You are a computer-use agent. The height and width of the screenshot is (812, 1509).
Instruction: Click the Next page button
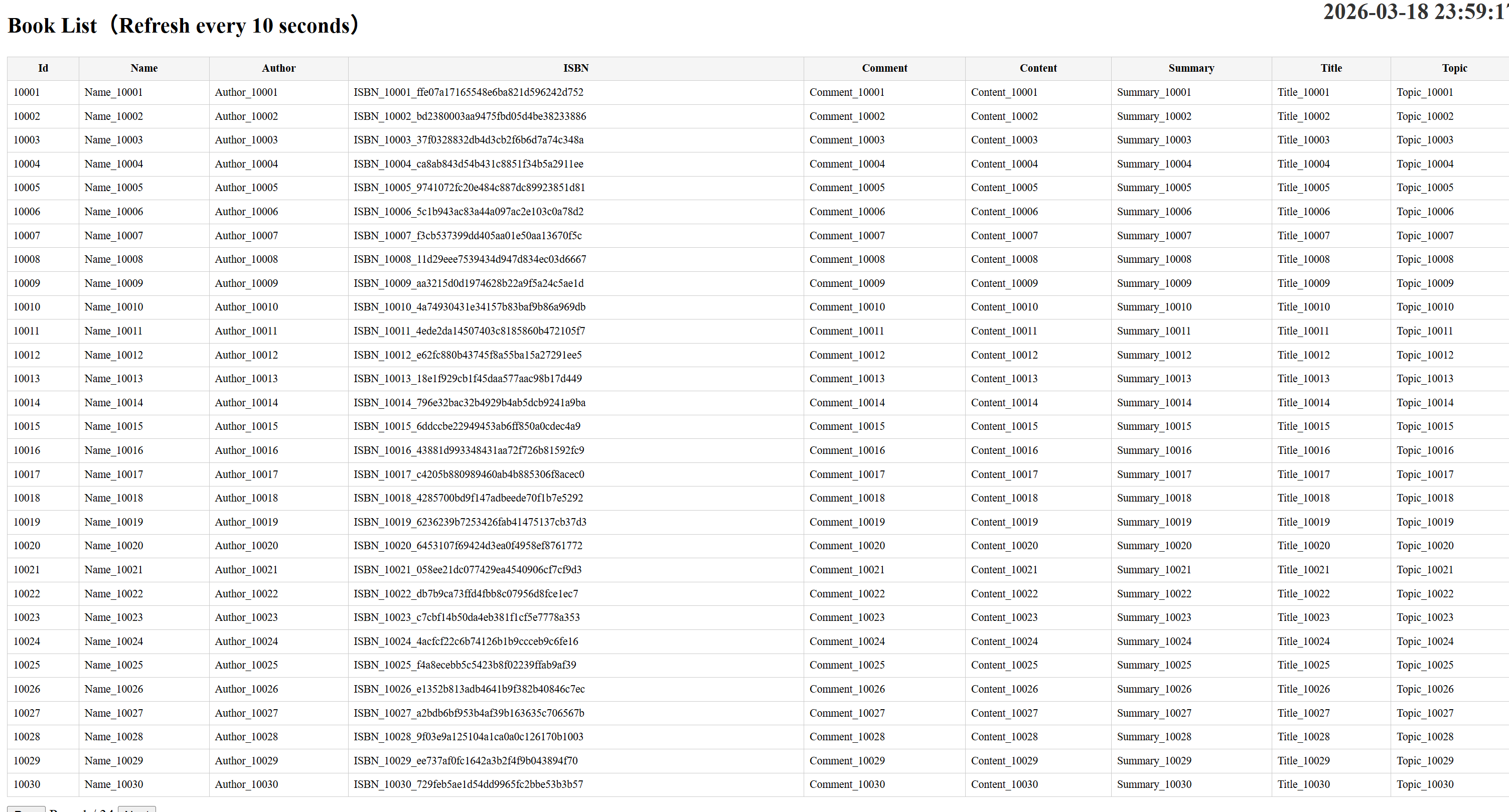tap(136, 809)
